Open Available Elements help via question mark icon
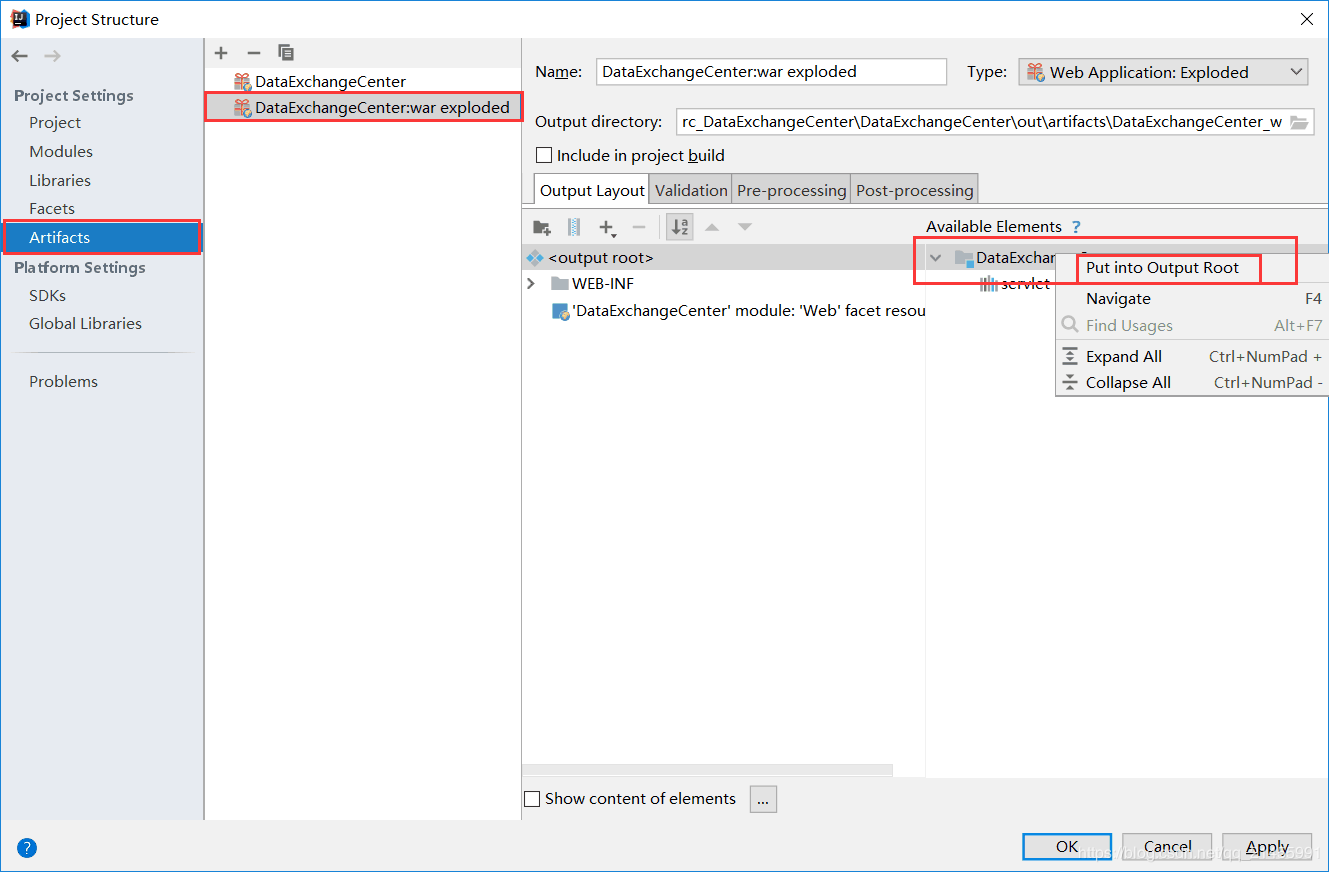 click(1075, 226)
